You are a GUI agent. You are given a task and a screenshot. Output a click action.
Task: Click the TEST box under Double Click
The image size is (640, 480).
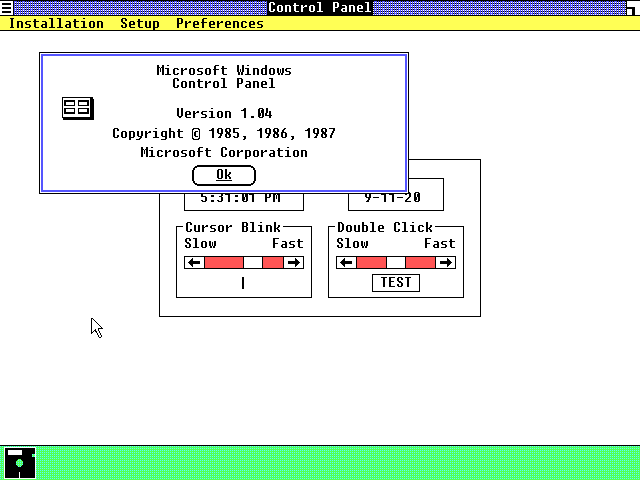click(x=396, y=282)
